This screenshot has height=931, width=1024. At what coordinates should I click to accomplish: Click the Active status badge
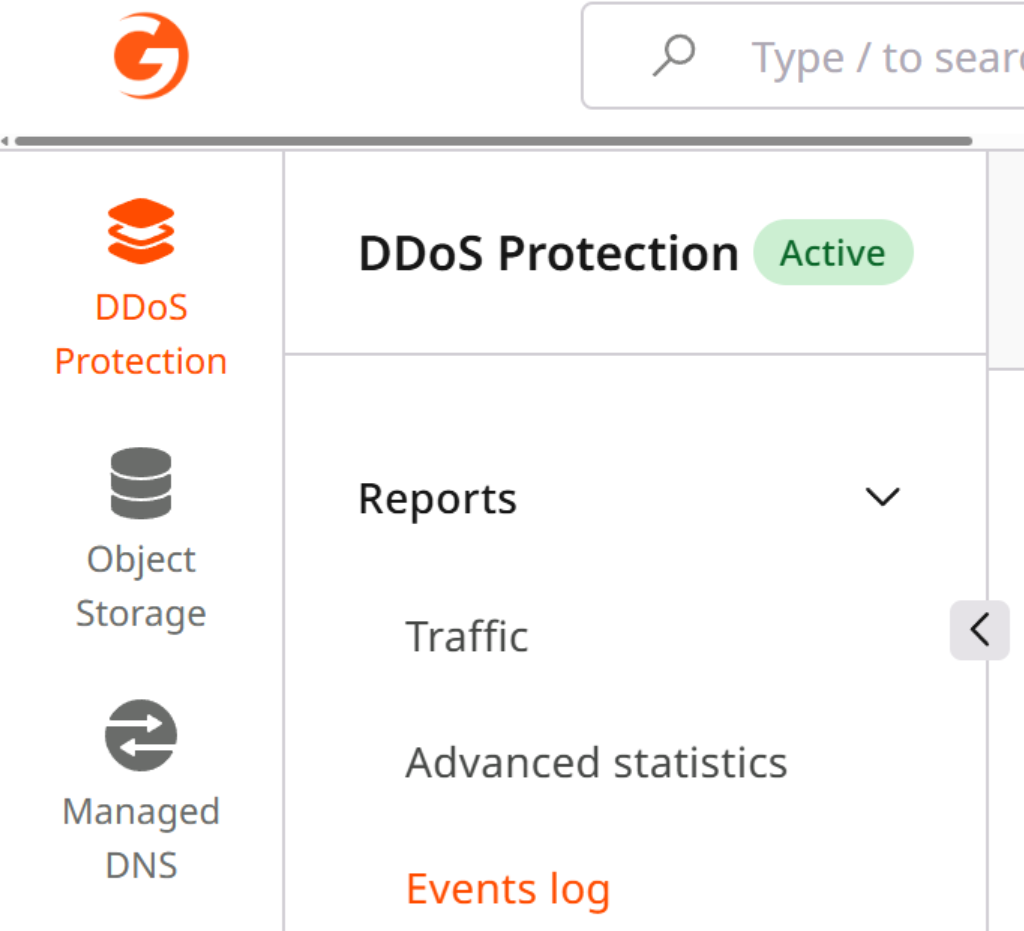pyautogui.click(x=833, y=252)
